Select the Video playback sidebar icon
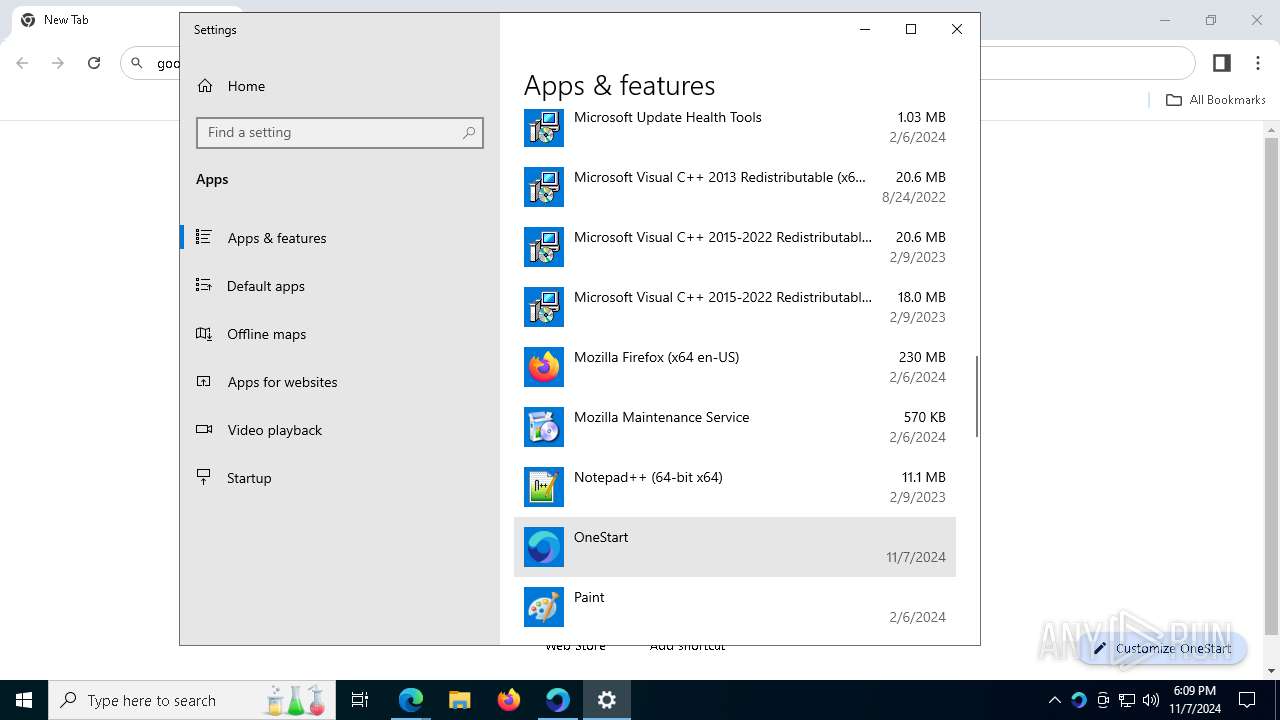This screenshot has height=720, width=1280. click(x=204, y=430)
